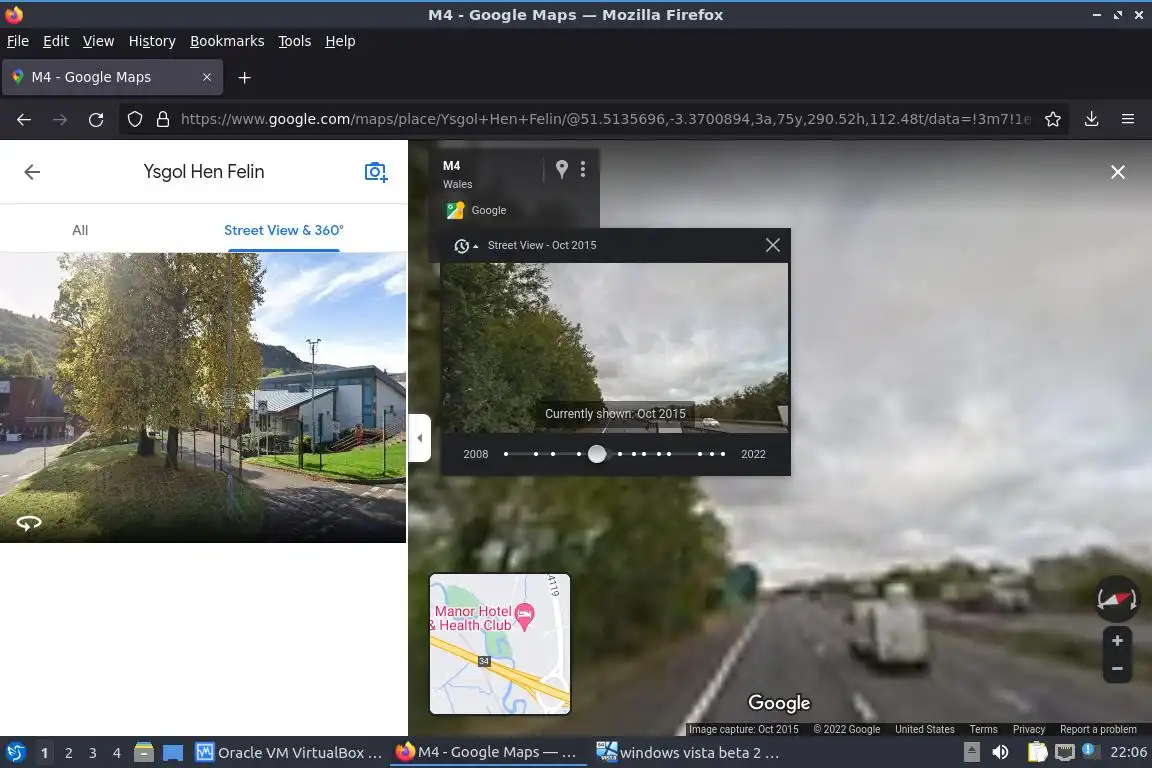Click the Google Maps logo attribution
Image resolution: width=1152 pixels, height=768 pixels.
click(476, 210)
